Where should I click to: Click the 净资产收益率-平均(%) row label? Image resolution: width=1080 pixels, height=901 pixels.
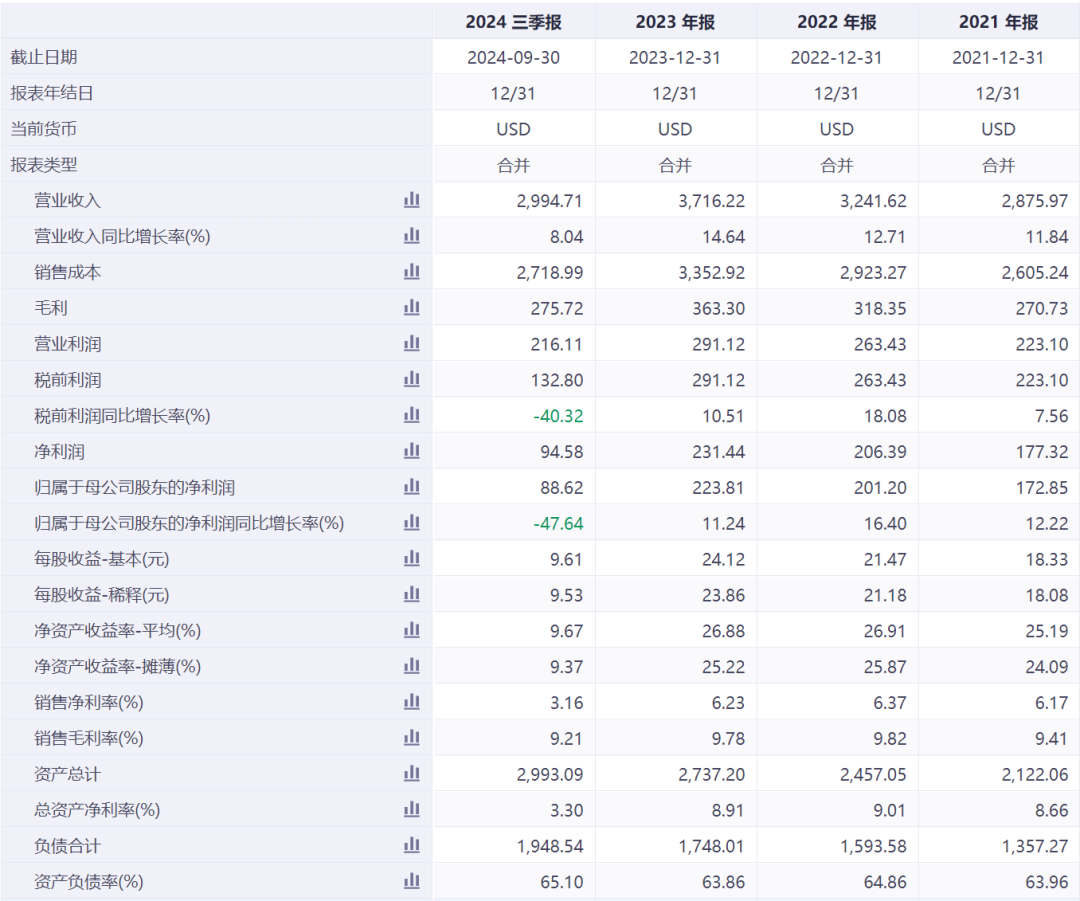[x=117, y=631]
